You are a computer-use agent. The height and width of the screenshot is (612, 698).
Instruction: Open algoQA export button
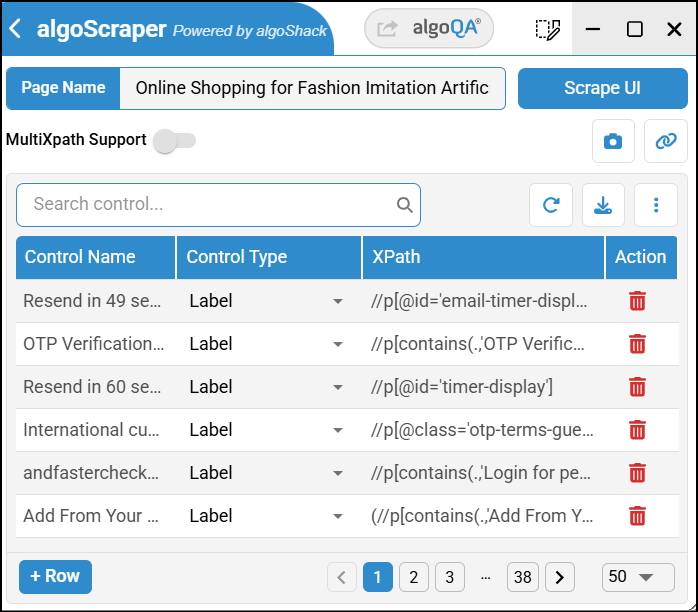click(429, 29)
